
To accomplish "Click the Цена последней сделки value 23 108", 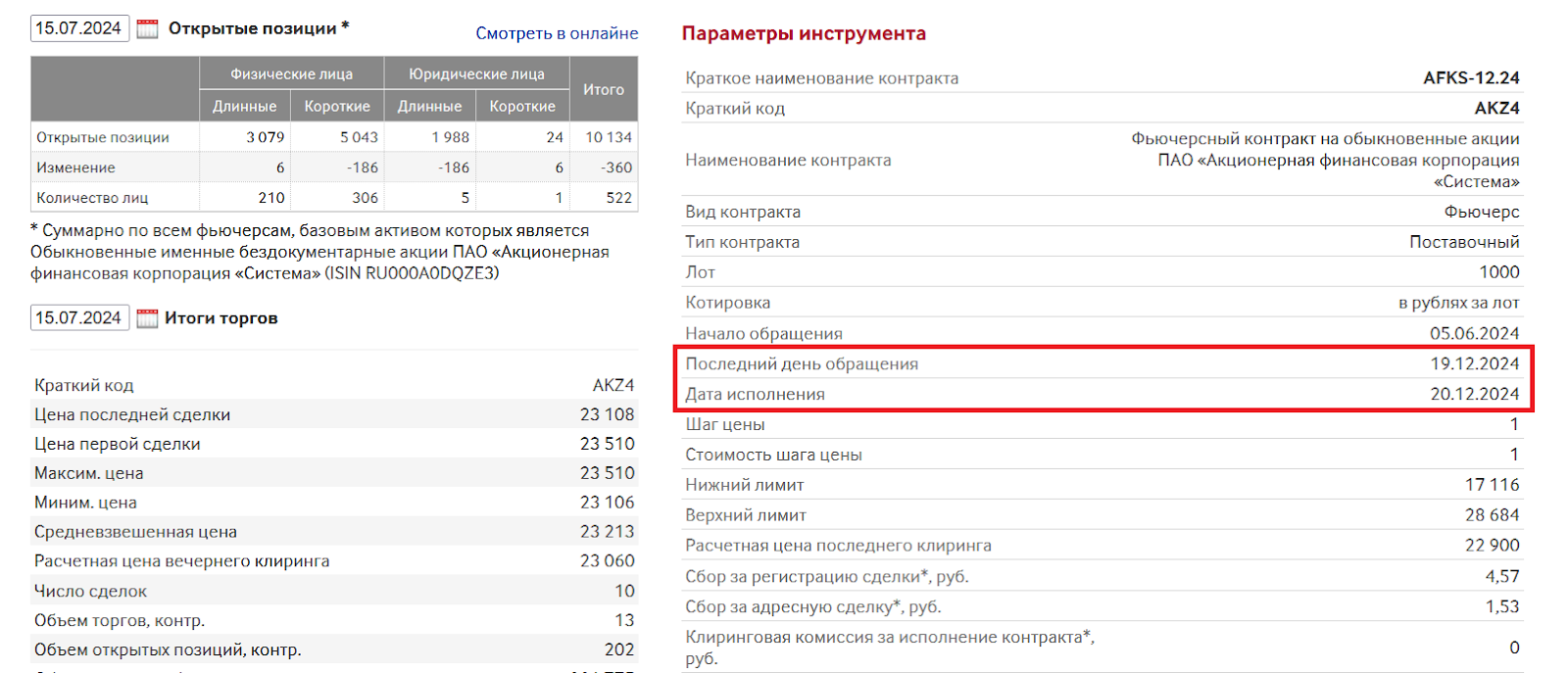I will click(607, 414).
